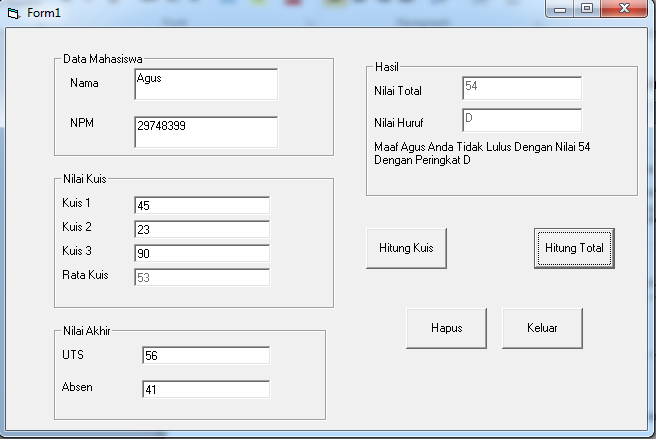Click the Form1 window icon in title bar
Screen dimensions: 656x439
coord(13,13)
